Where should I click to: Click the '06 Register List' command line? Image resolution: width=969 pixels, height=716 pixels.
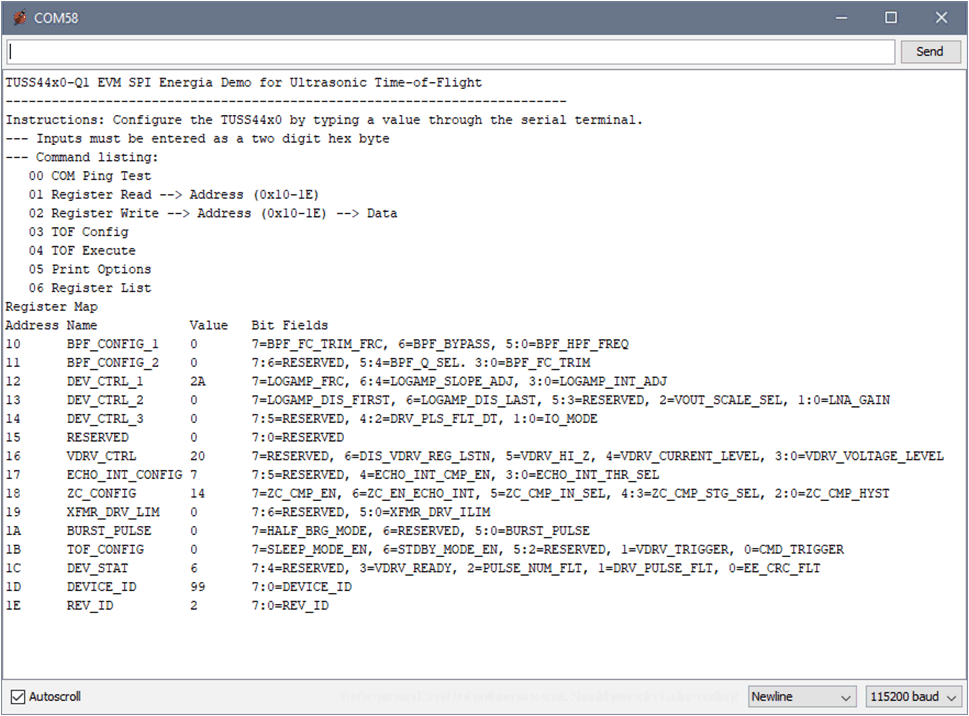pyautogui.click(x=90, y=288)
